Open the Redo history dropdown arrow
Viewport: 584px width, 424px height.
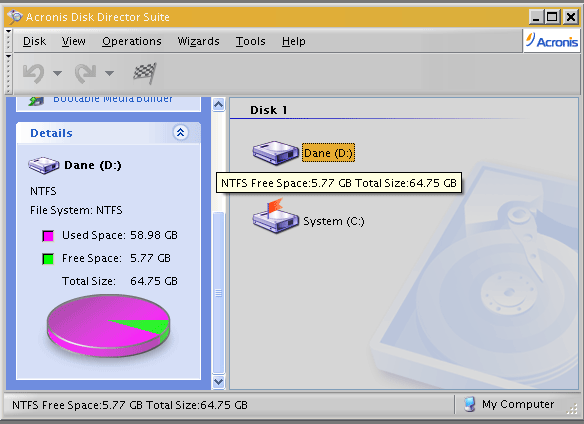(109, 73)
